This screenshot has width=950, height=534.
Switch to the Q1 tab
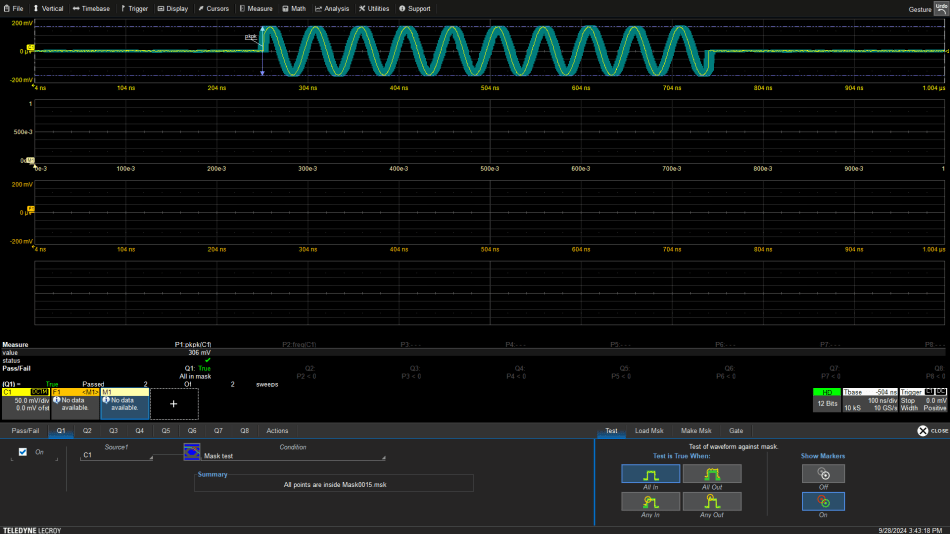tap(61, 431)
